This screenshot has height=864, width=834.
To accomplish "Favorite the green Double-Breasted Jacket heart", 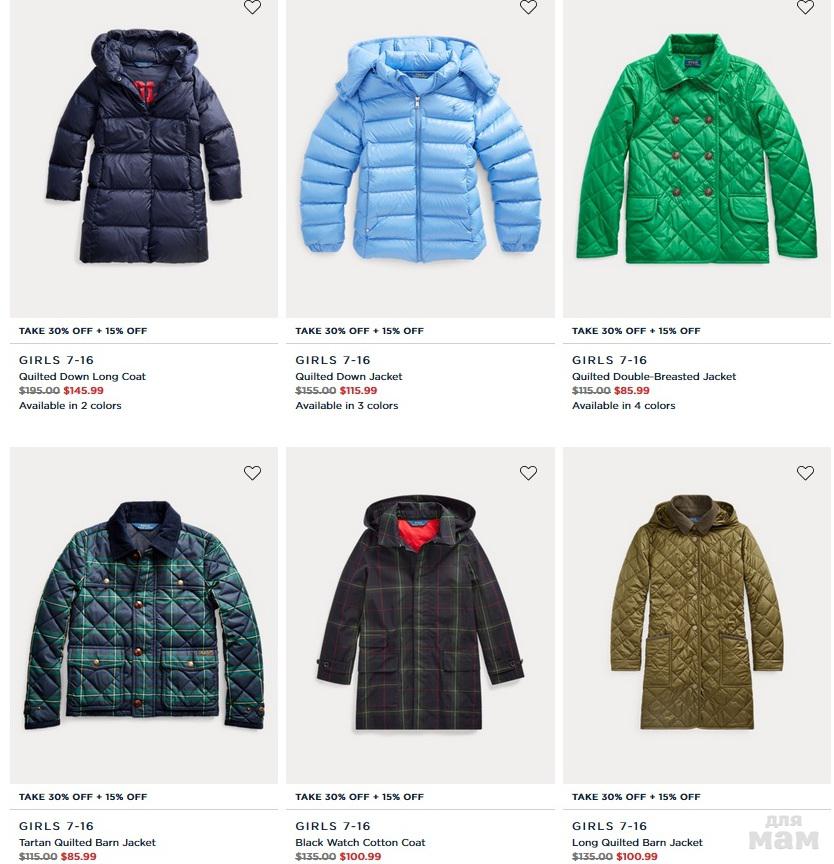I will point(805,7).
